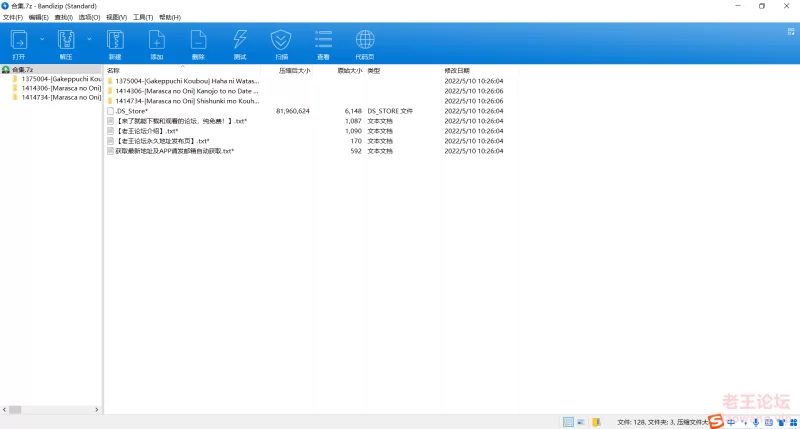Click the 打开 (Open) toolbar icon
This screenshot has width=800, height=429.
(19, 40)
